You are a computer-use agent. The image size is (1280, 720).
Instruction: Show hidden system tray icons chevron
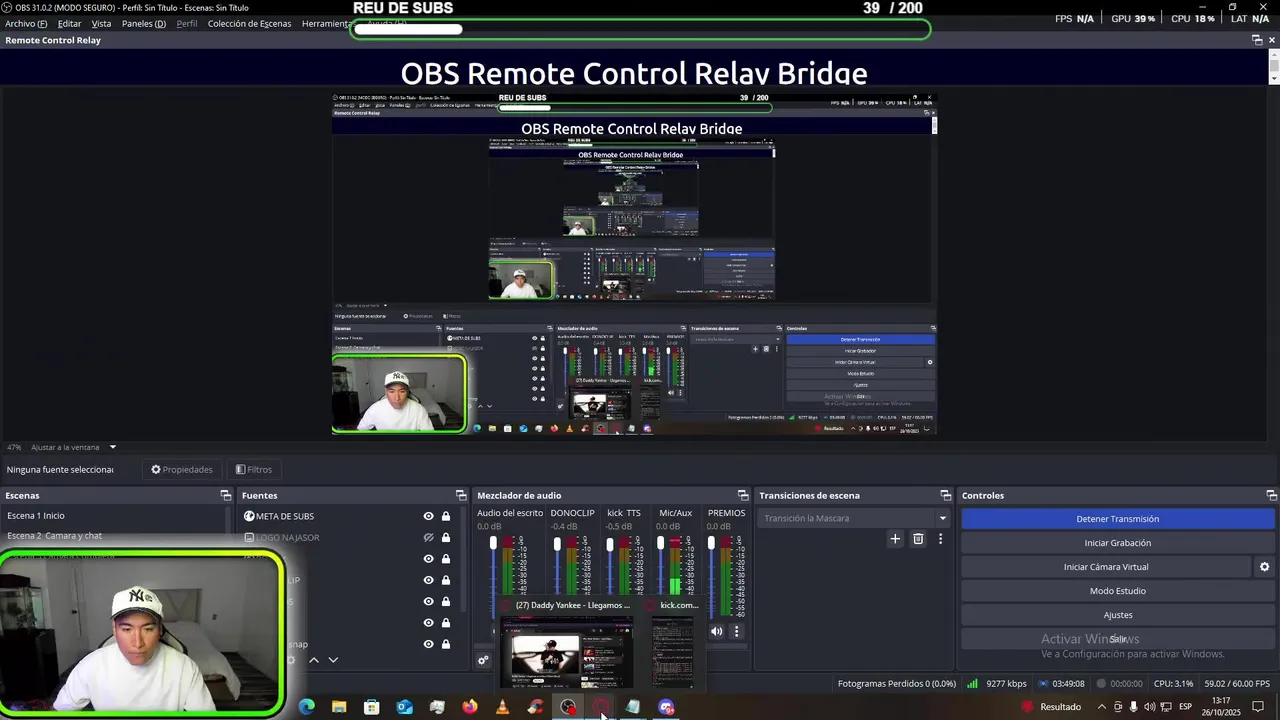point(1101,707)
